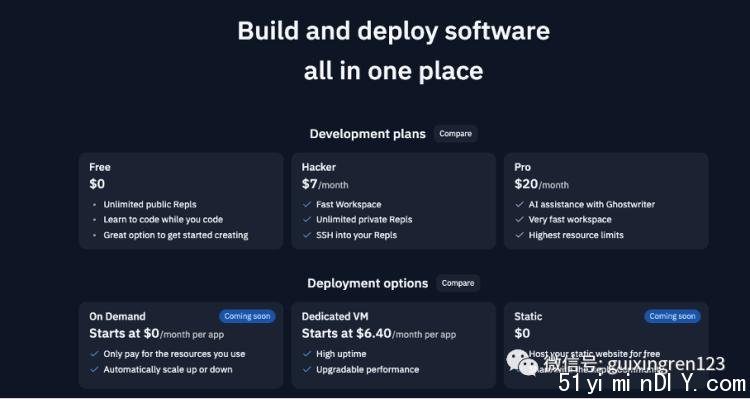Click Compare next to Development plans
This screenshot has width=750, height=399.
point(455,134)
